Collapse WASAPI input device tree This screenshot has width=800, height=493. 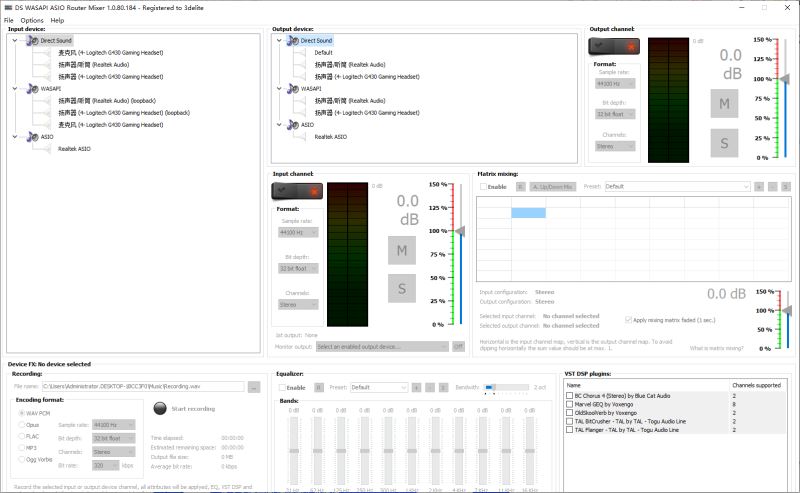pos(15,89)
